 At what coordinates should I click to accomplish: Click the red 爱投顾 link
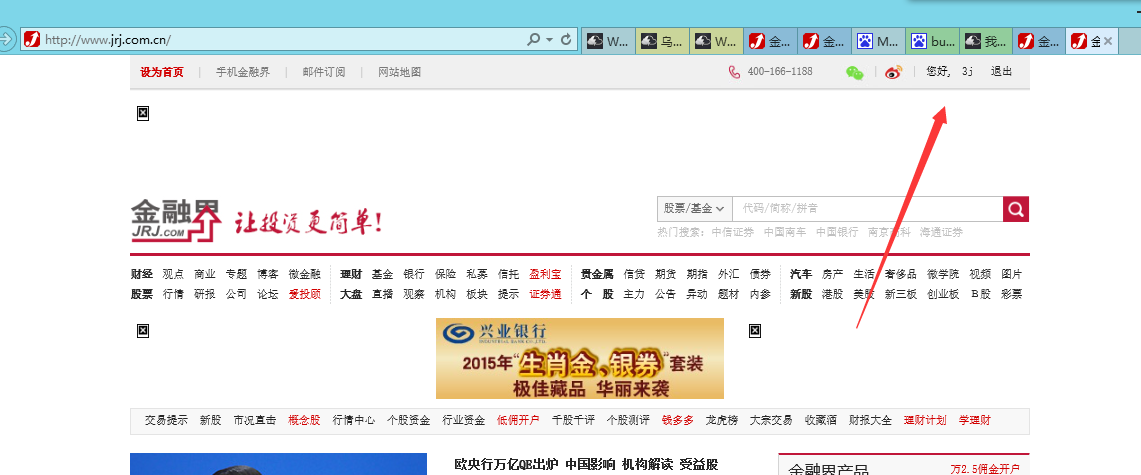[304, 295]
